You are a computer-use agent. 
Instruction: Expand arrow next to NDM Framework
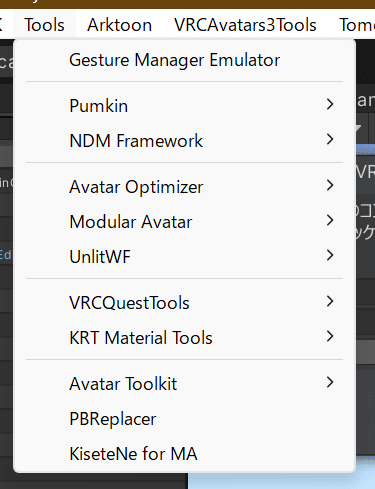(x=330, y=139)
